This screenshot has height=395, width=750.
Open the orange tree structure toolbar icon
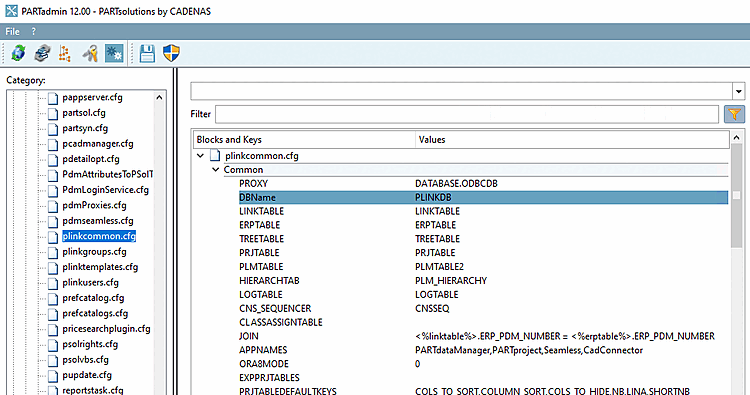pyautogui.click(x=65, y=53)
